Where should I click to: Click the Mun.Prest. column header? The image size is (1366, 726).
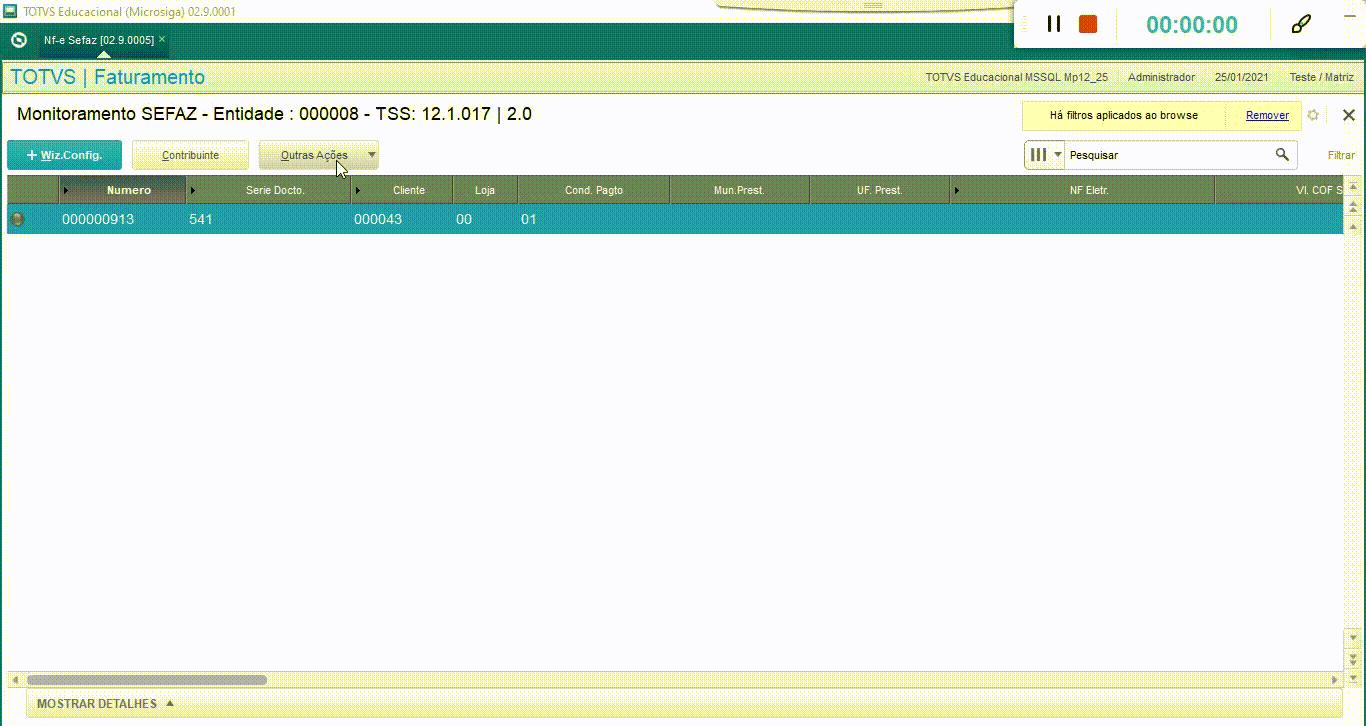tap(739, 190)
